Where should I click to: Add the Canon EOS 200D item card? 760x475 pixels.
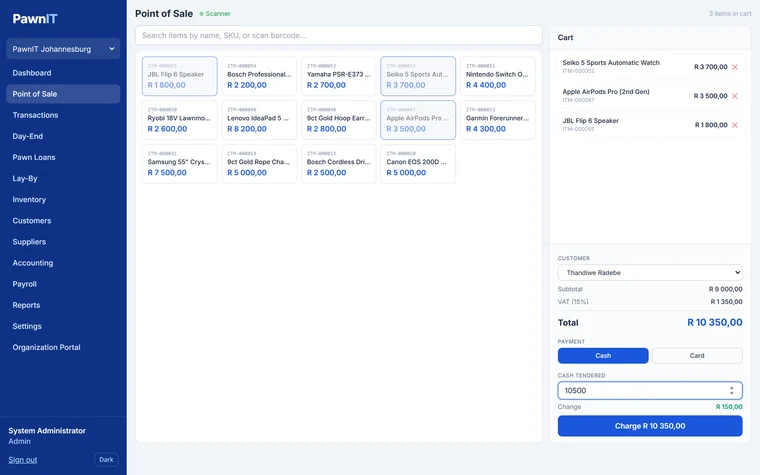pos(418,164)
